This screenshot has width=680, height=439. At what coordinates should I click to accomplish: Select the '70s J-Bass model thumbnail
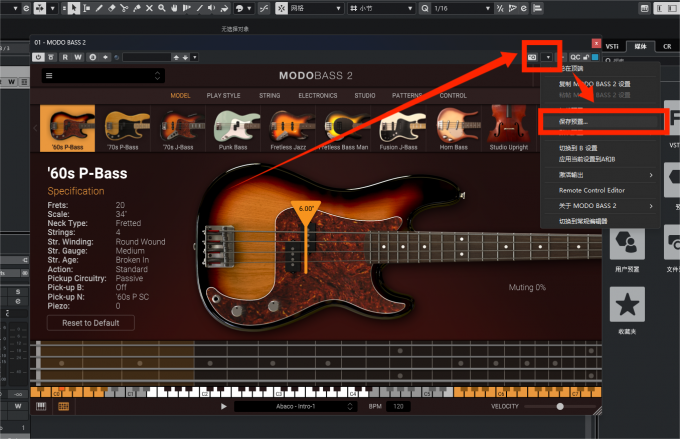point(178,128)
